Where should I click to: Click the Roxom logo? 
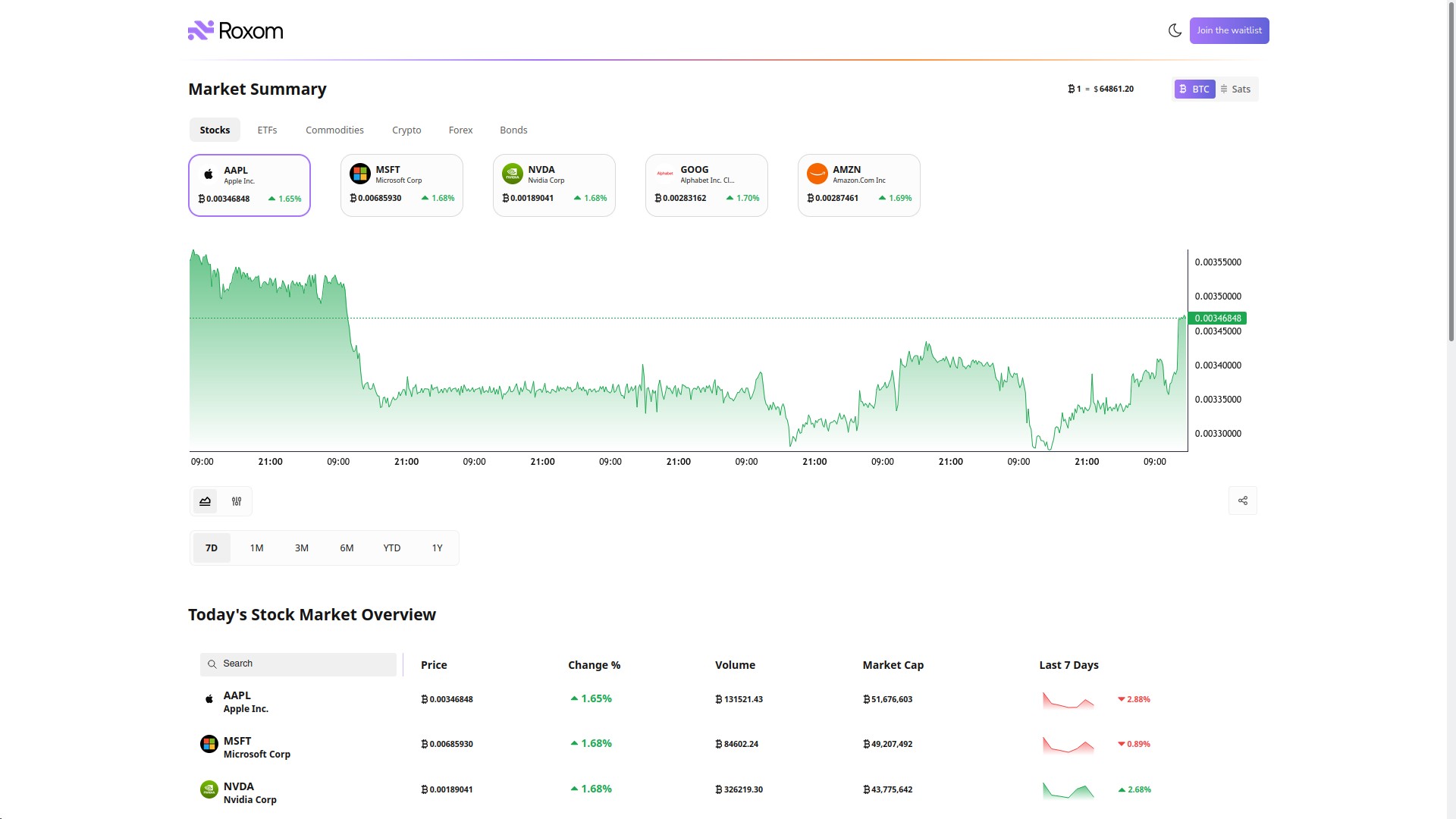point(234,30)
